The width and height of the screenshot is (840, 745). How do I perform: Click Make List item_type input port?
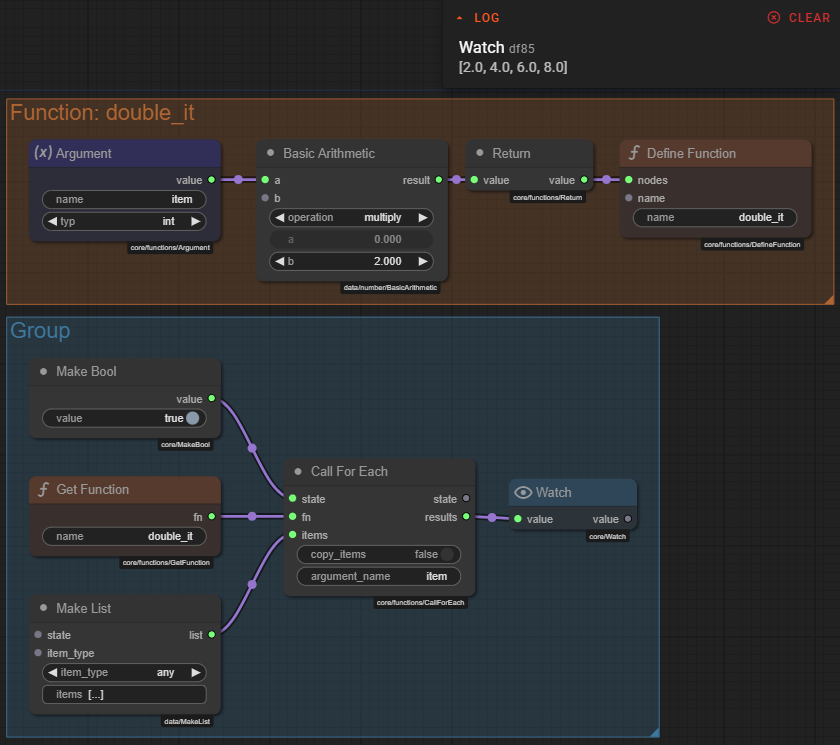(x=38, y=652)
